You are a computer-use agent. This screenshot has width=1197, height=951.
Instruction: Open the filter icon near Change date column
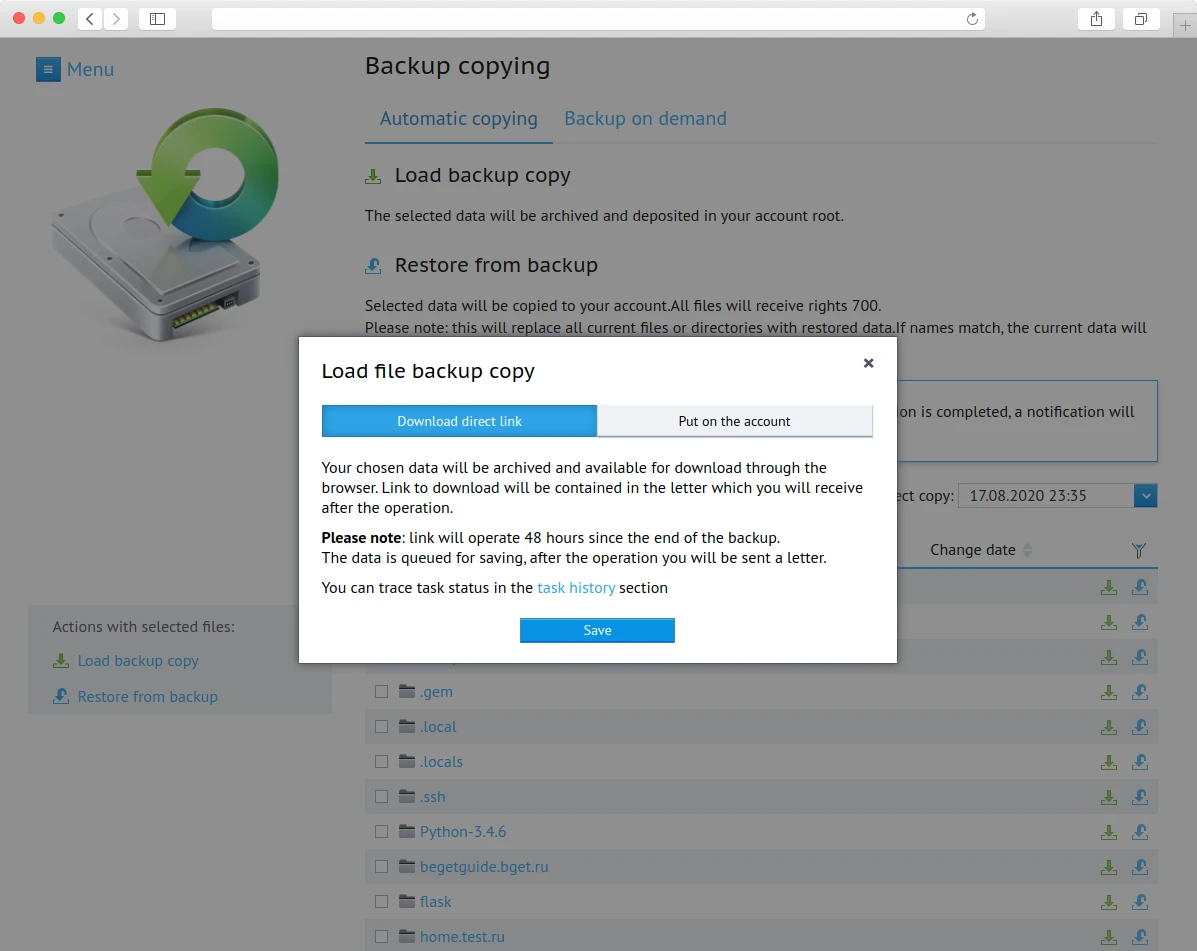click(1138, 549)
